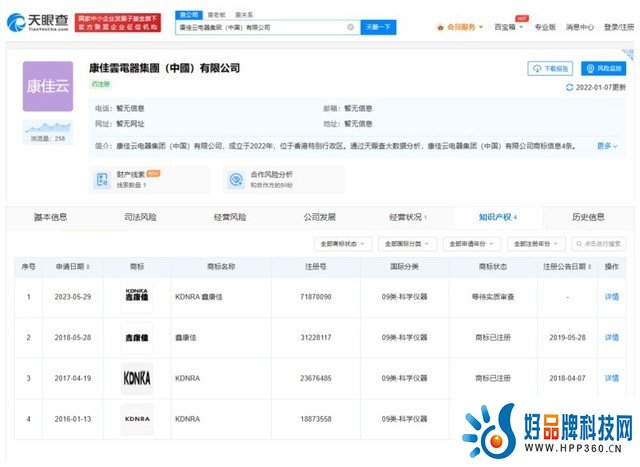The image size is (640, 467).
Task: Switch to the 基本信息 tab
Action: [51, 217]
